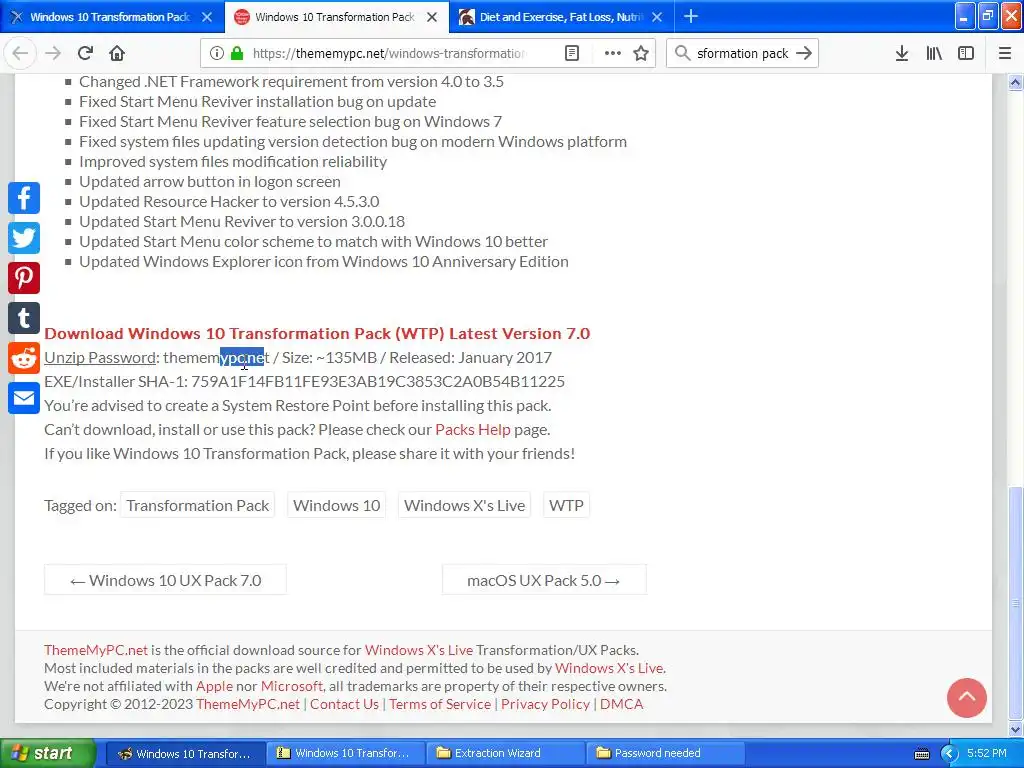Screen dimensions: 1024x768
Task: Click the red back-to-top arrow button
Action: click(x=967, y=697)
